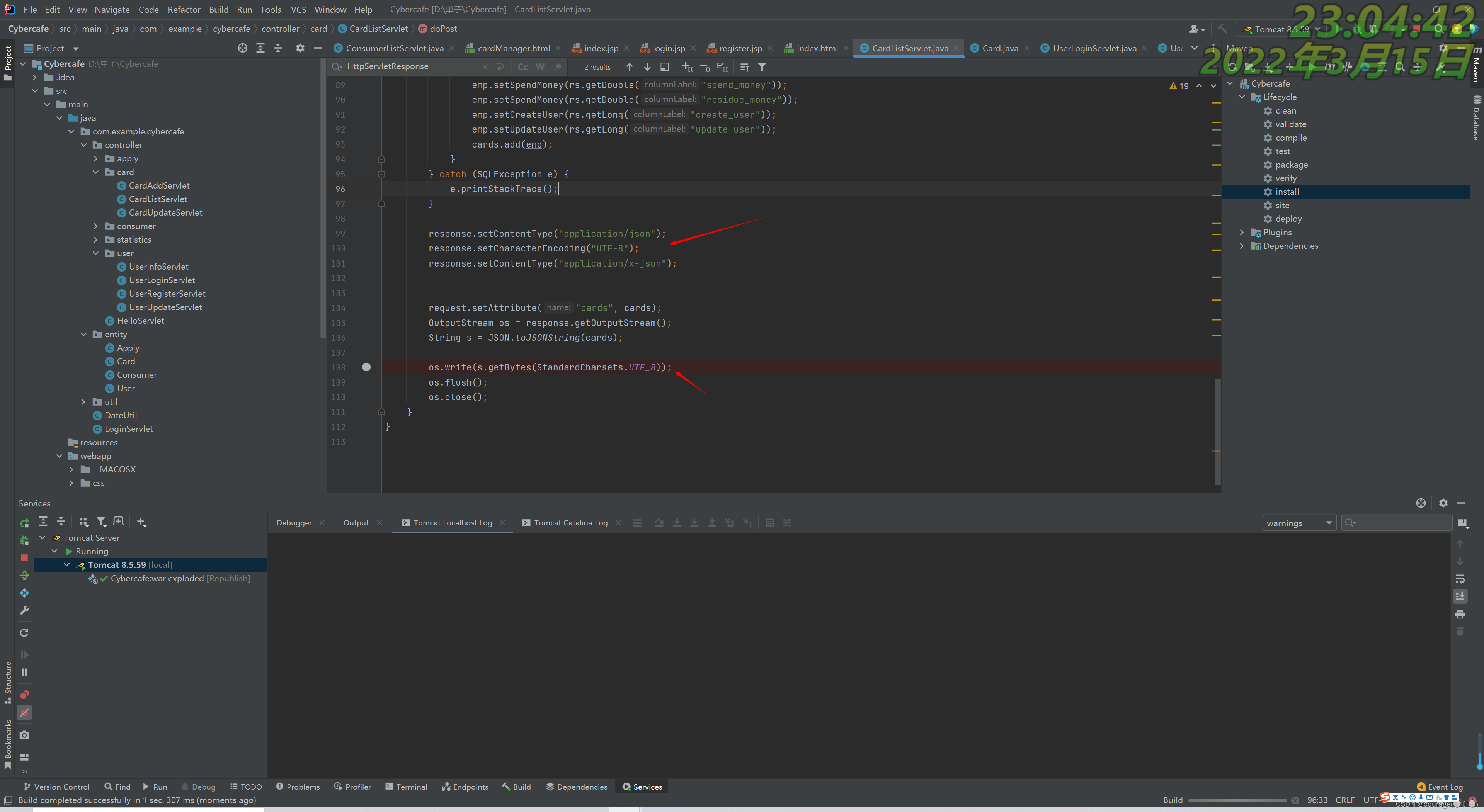Open the warnings filter dropdown
The height and width of the screenshot is (812, 1484).
(x=1299, y=523)
